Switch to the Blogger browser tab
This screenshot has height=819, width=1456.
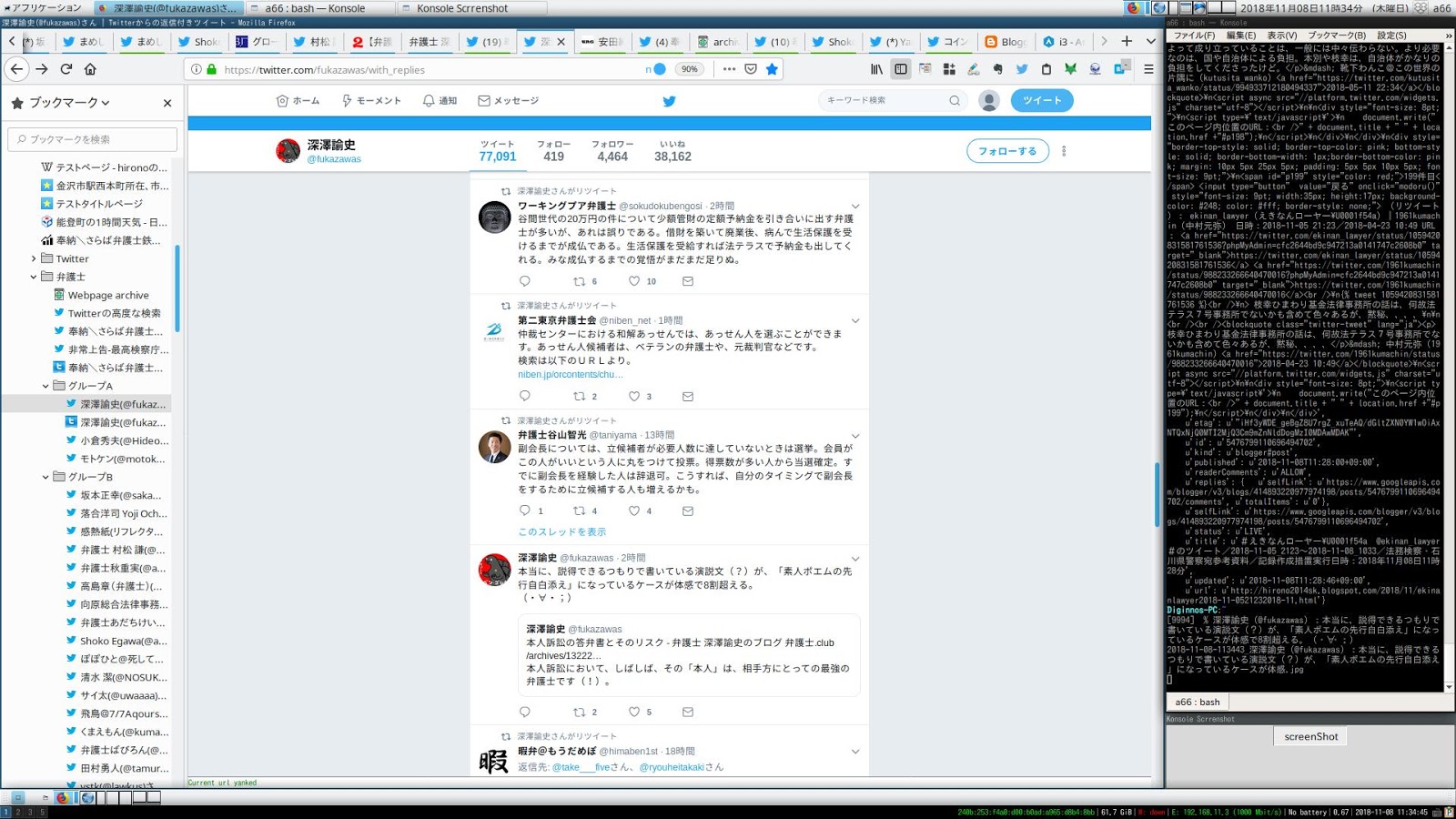point(1006,41)
